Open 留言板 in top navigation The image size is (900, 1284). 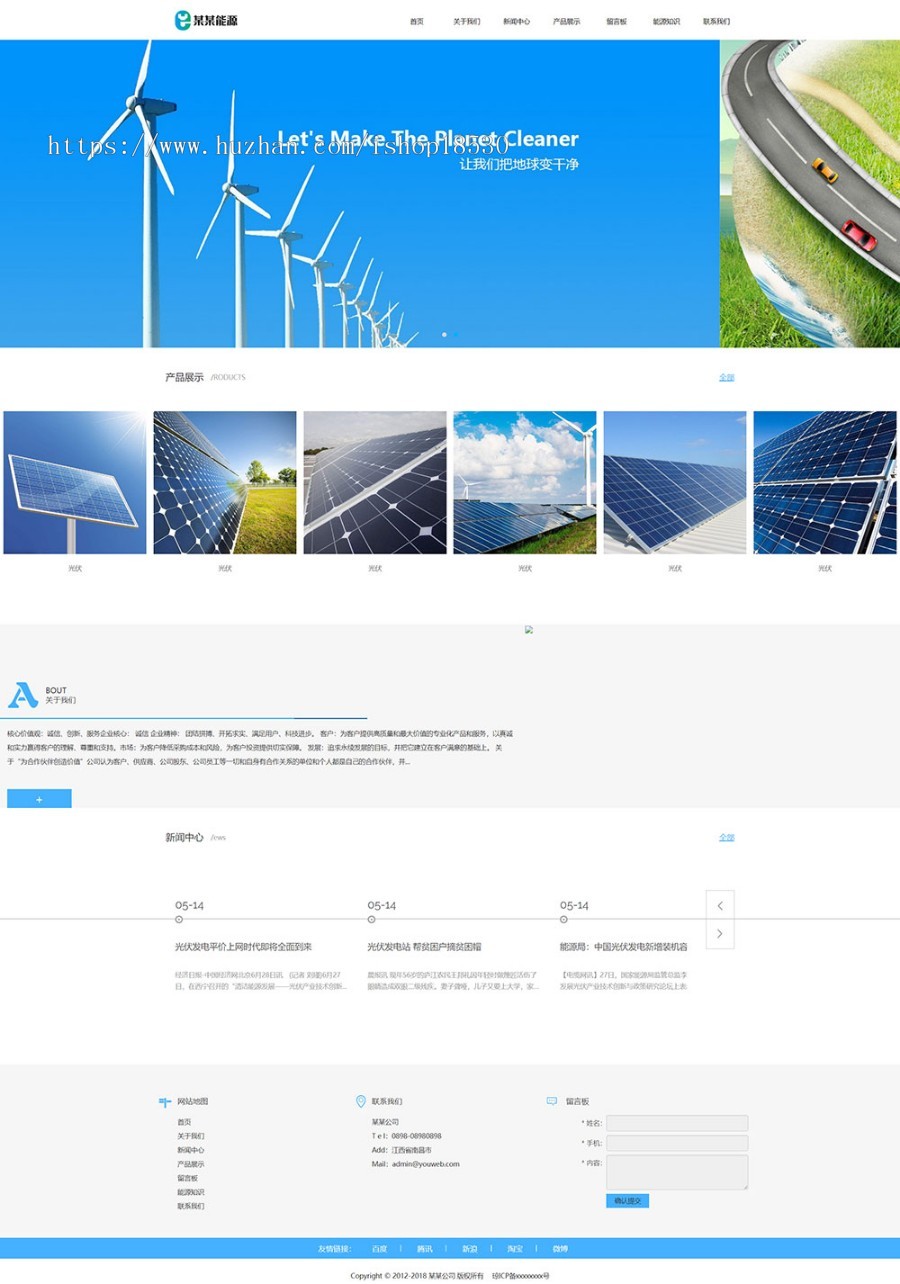pyautogui.click(x=616, y=21)
